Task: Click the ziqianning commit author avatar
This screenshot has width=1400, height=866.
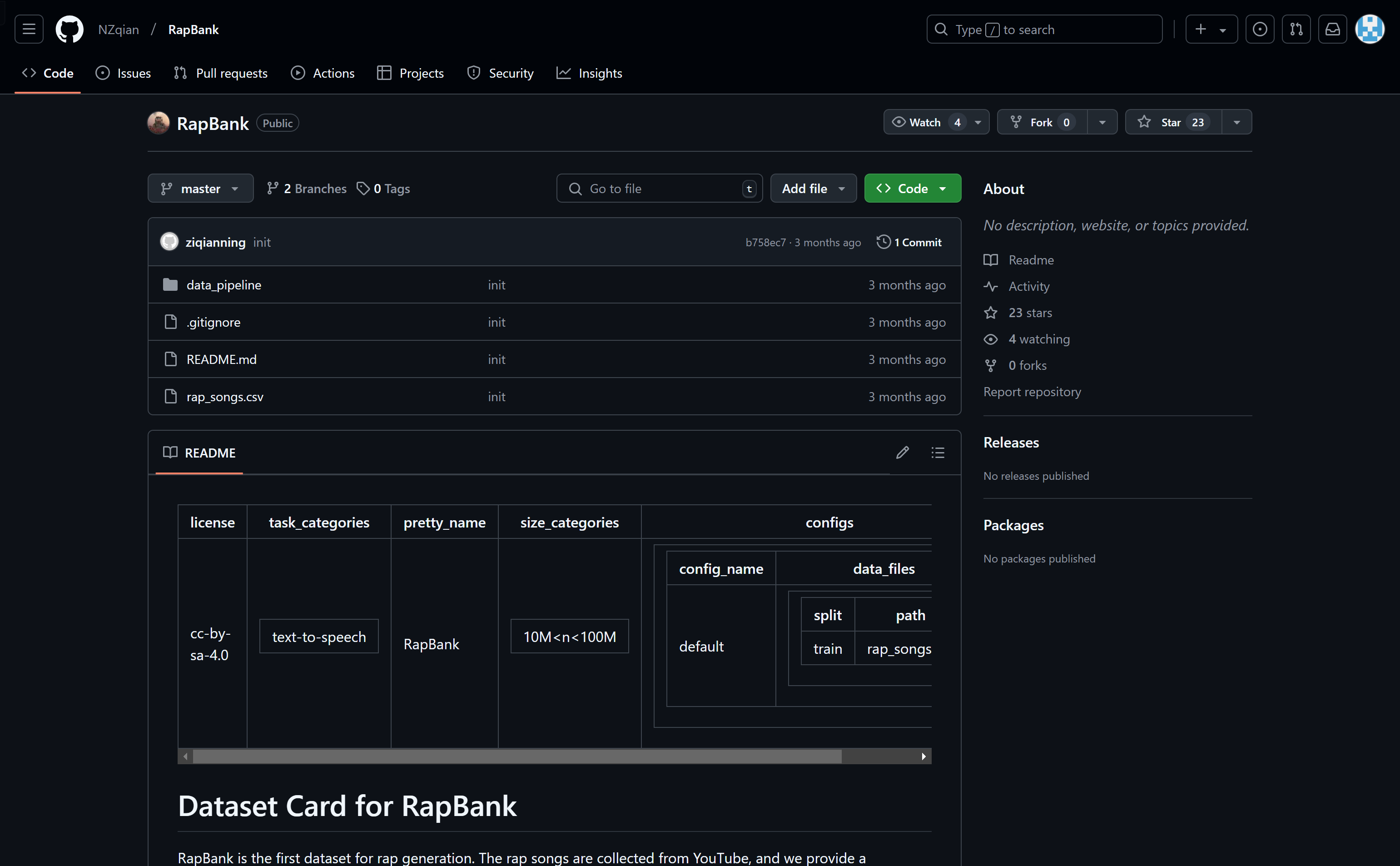Action: tap(169, 242)
